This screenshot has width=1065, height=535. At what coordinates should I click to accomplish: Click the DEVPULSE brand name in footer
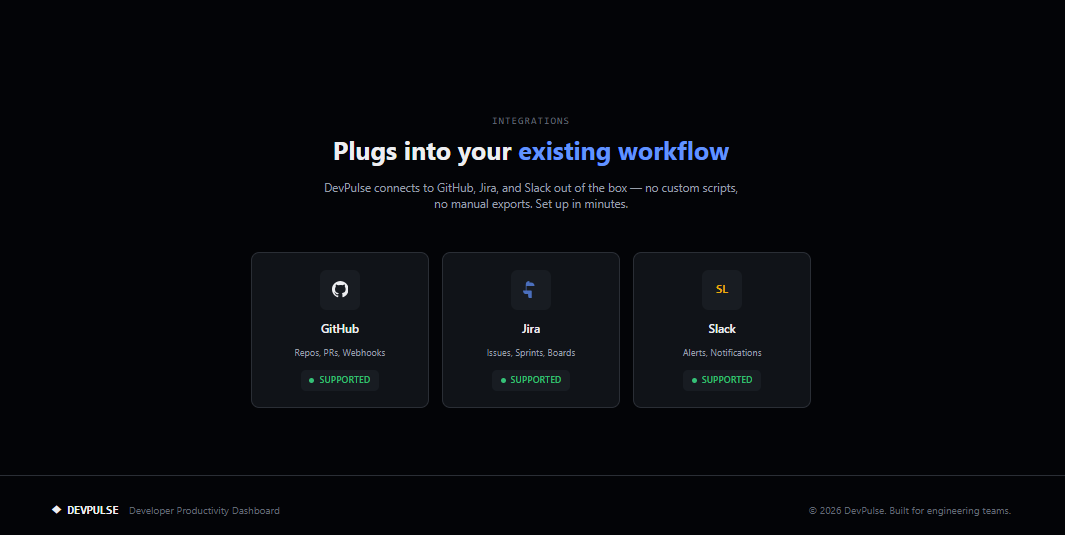click(93, 511)
